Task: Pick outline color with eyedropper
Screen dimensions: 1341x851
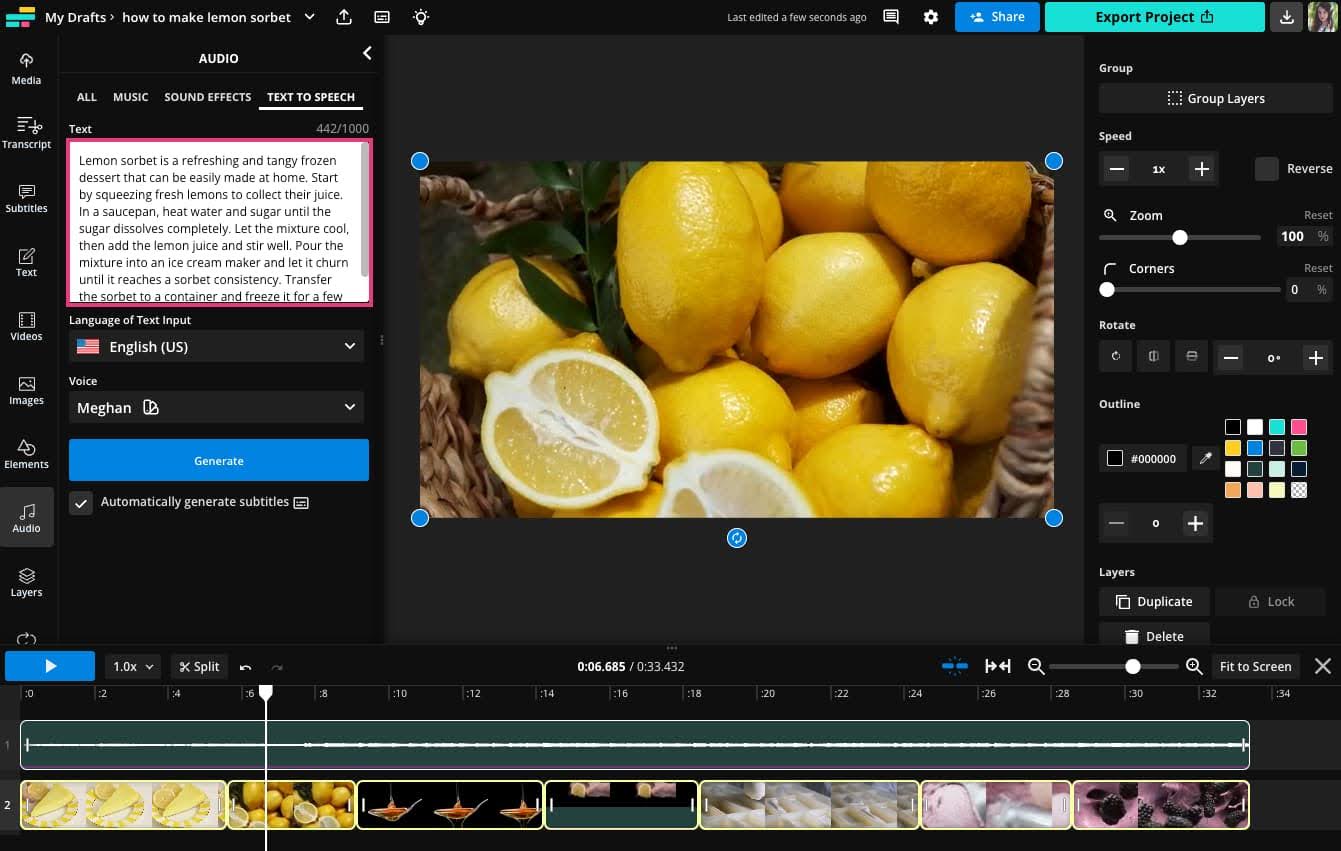Action: coord(1205,459)
